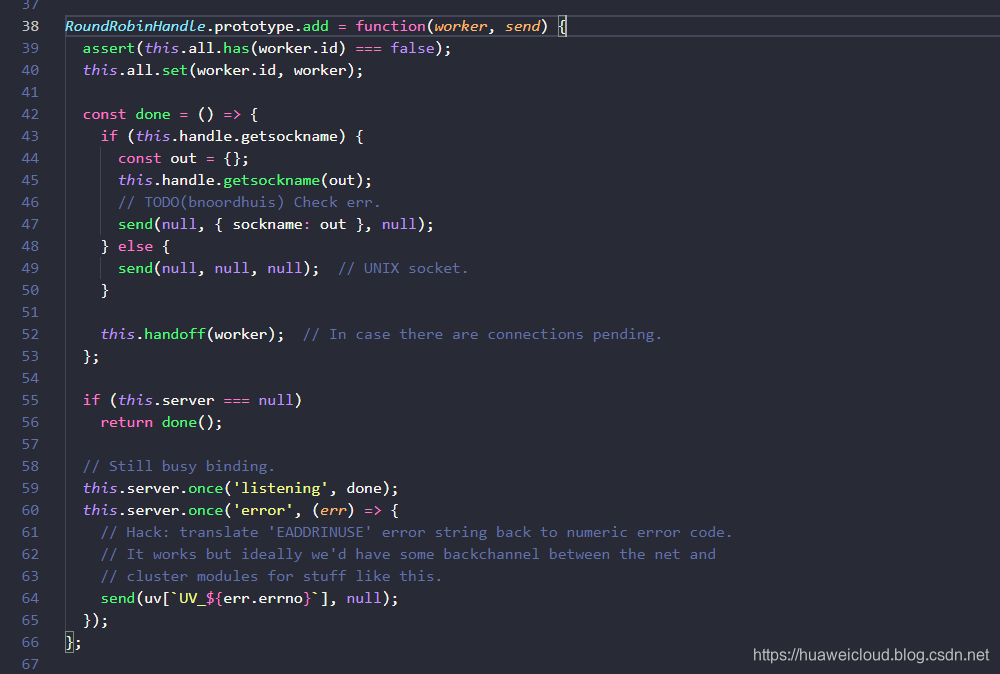Click the 'backchannel' word in the line 62 comment

[491, 554]
